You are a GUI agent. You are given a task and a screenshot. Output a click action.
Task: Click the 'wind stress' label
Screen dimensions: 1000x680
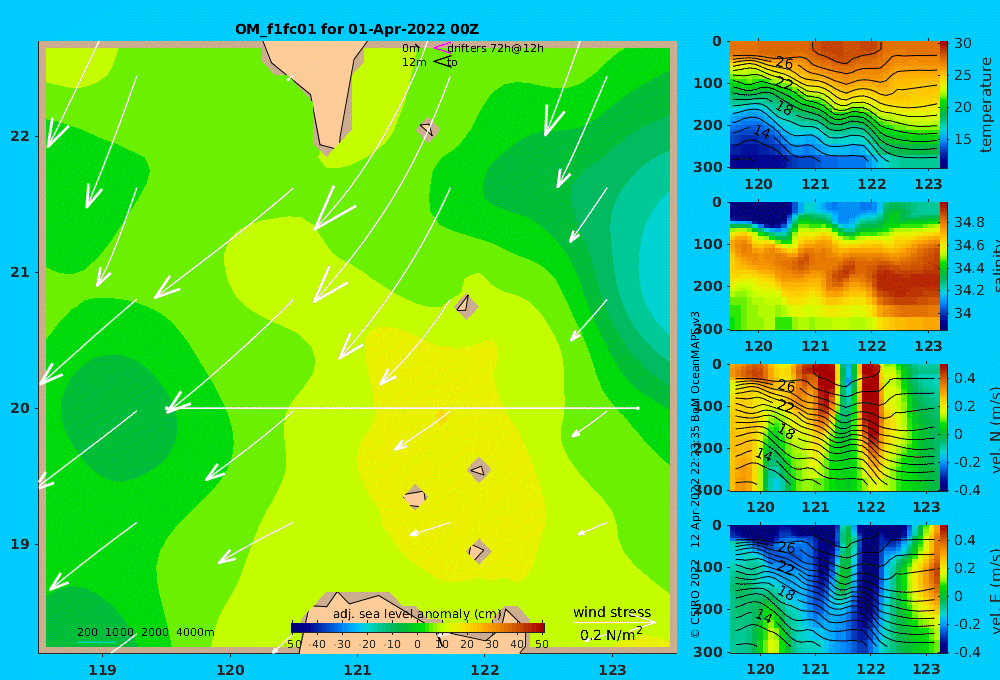pyautogui.click(x=612, y=612)
